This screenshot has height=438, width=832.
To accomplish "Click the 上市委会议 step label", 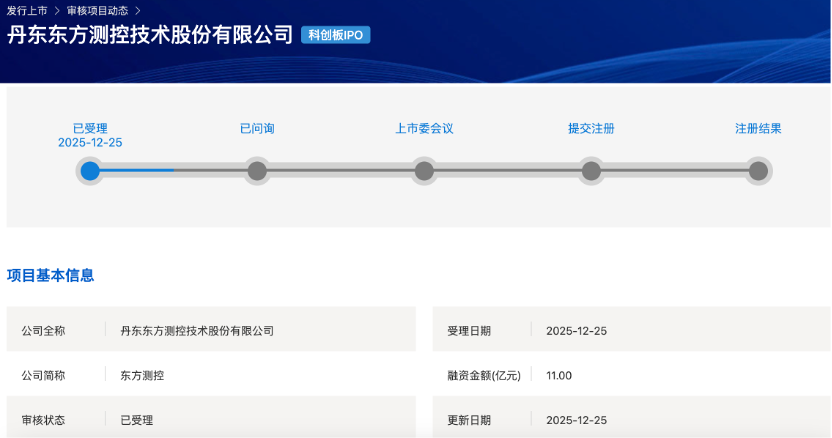I will pyautogui.click(x=424, y=129).
